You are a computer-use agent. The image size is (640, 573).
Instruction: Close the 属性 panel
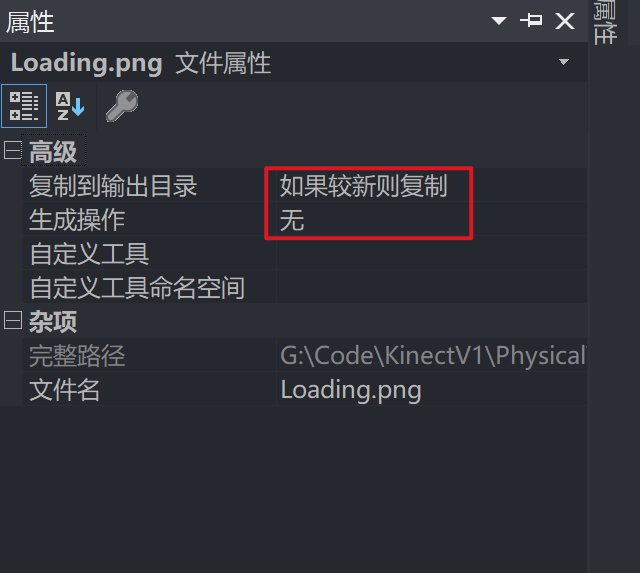[x=565, y=20]
